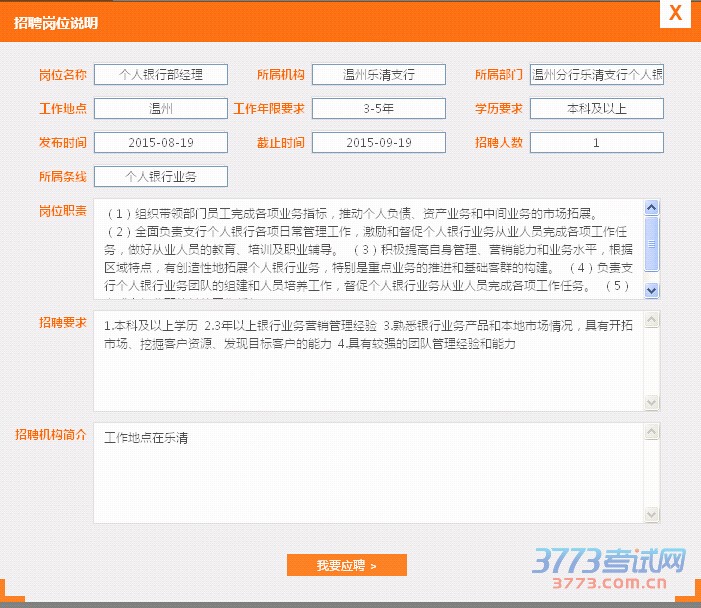Focus the 所属部门 field

[x=596, y=75]
